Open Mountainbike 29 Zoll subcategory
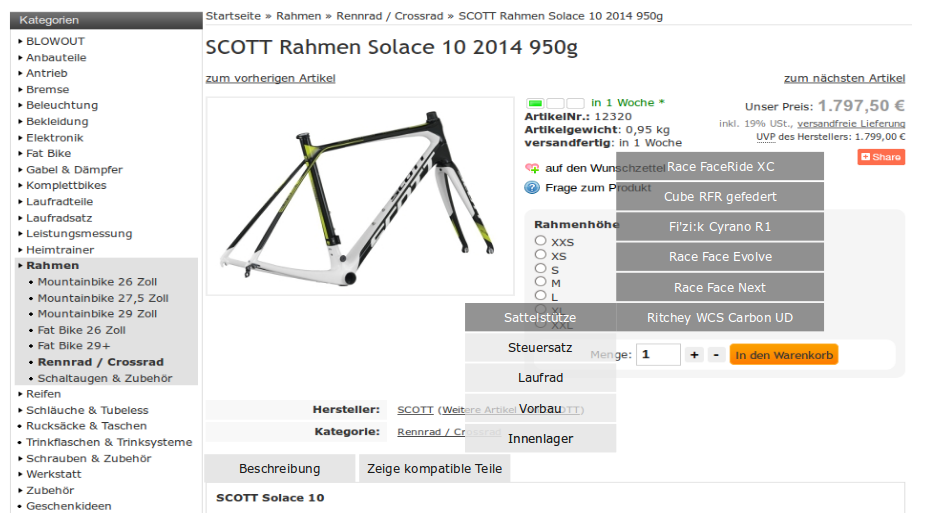 [x=97, y=314]
